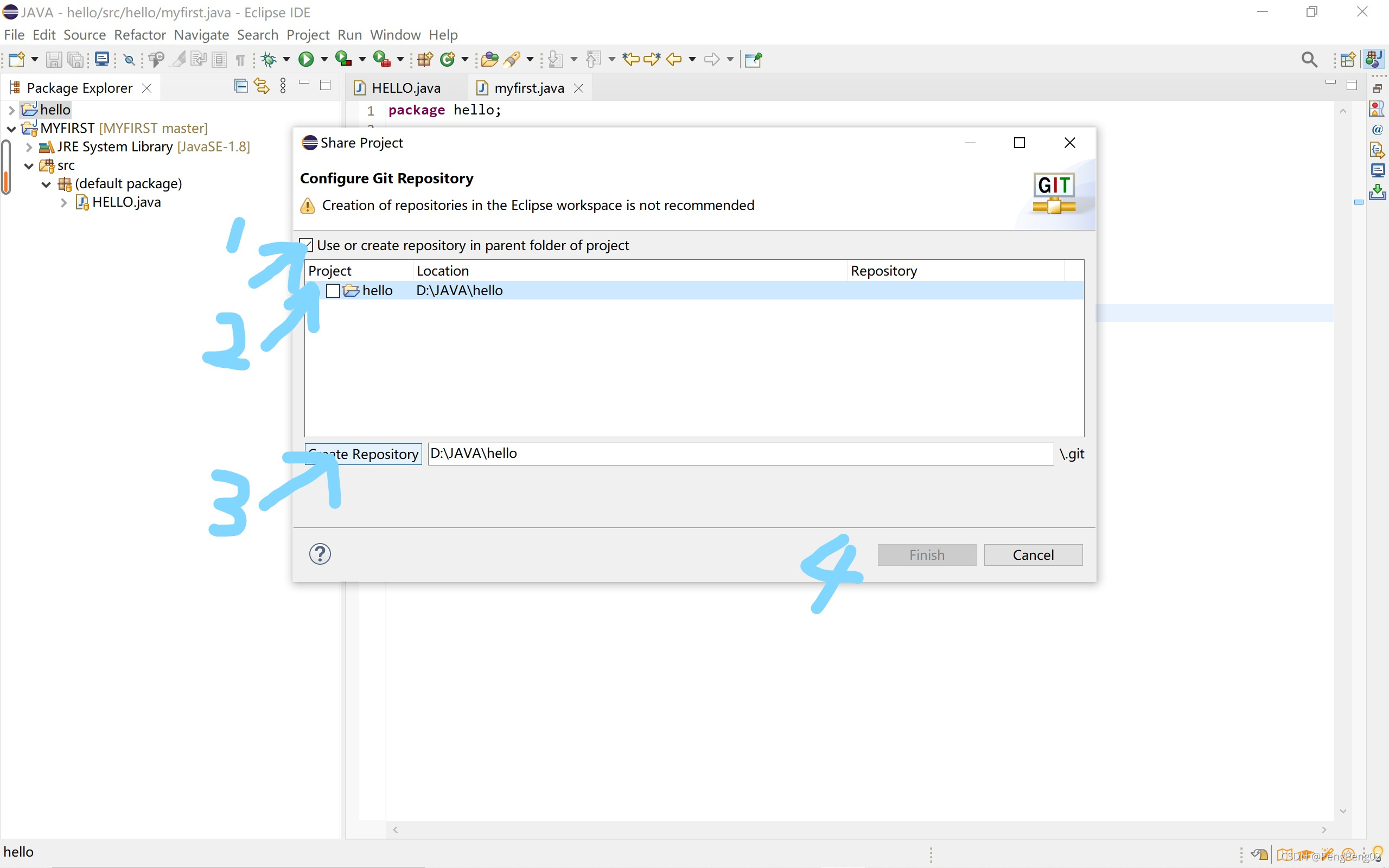This screenshot has height=868, width=1389.
Task: Click the toolbar search magnifier icon
Action: (x=1309, y=59)
